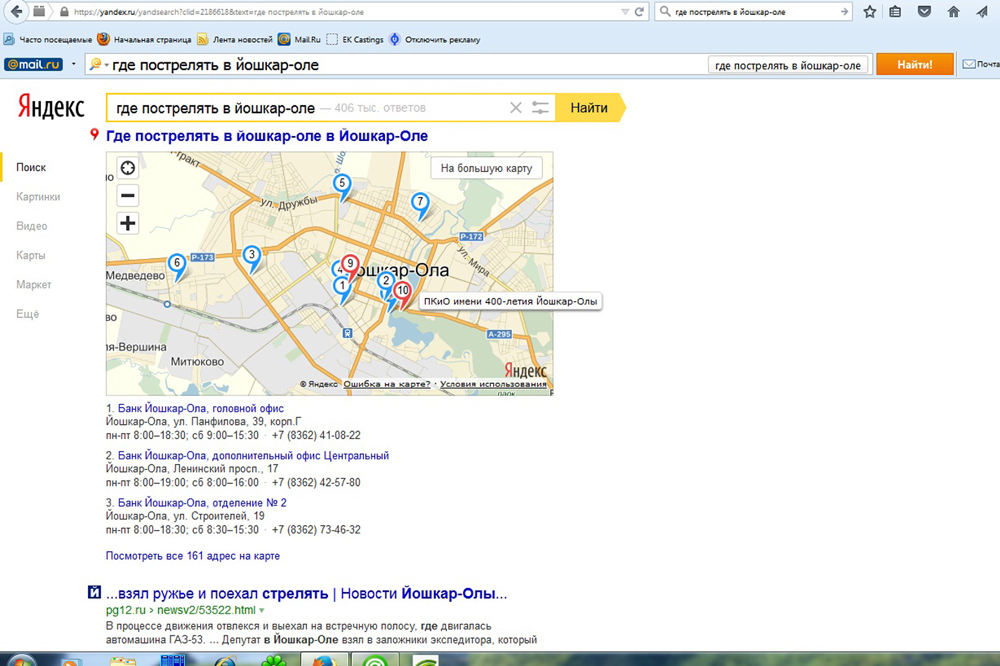Switch to the Картинки tab

38,196
